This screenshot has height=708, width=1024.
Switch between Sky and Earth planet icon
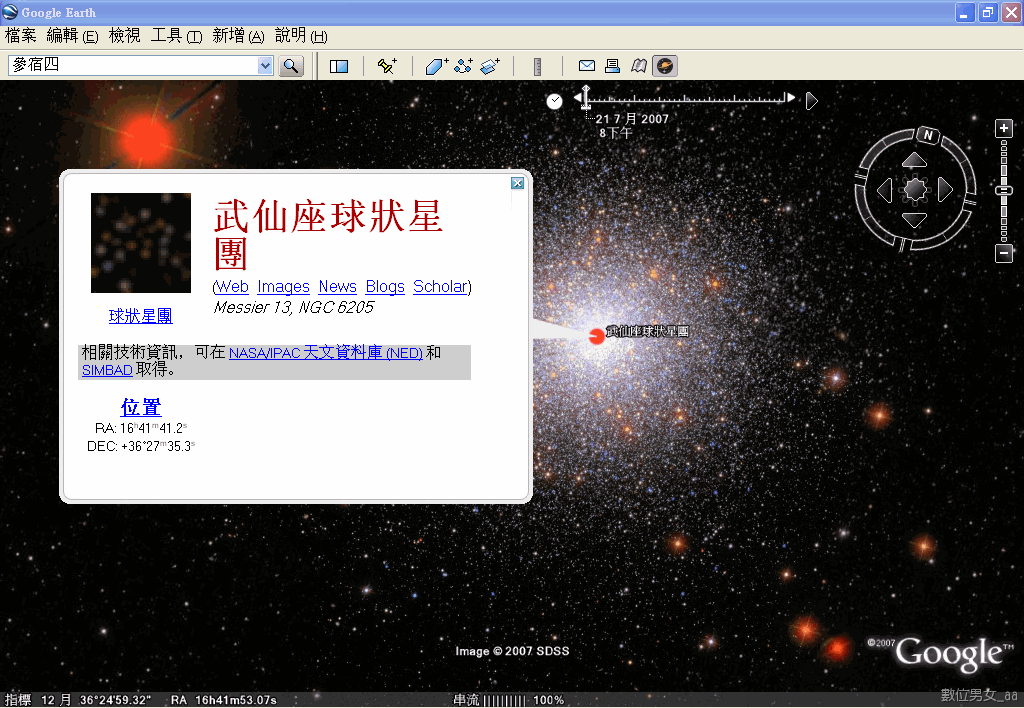665,66
